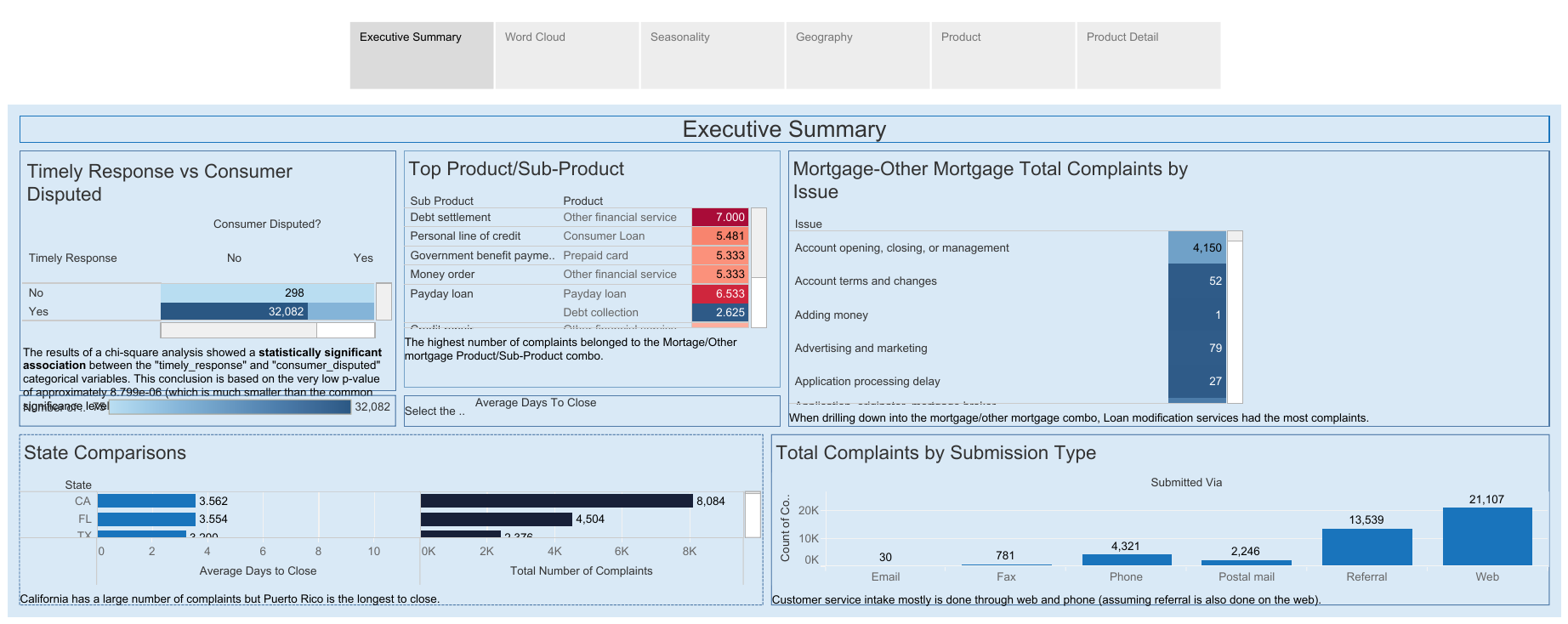Click the blue gradient color legend bar
1568x624 pixels.
tap(230, 407)
